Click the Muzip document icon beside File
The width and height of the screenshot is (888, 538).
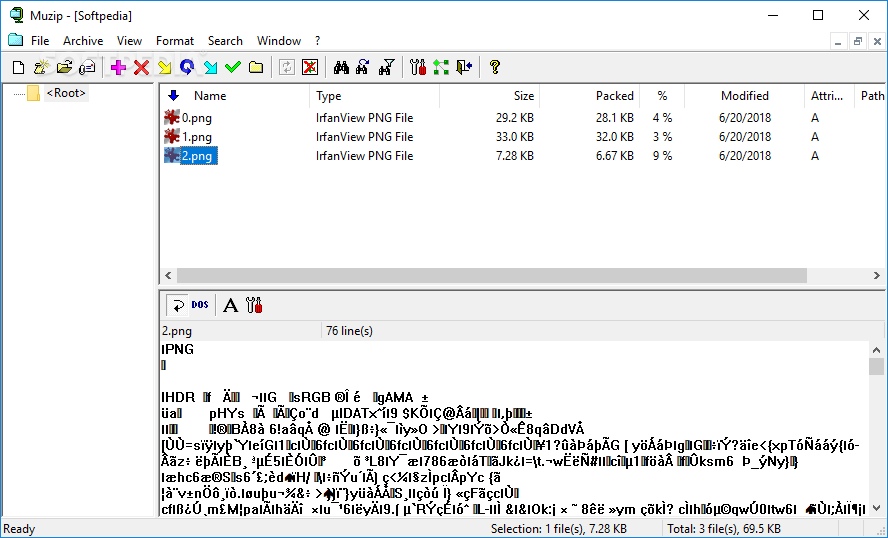click(15, 40)
